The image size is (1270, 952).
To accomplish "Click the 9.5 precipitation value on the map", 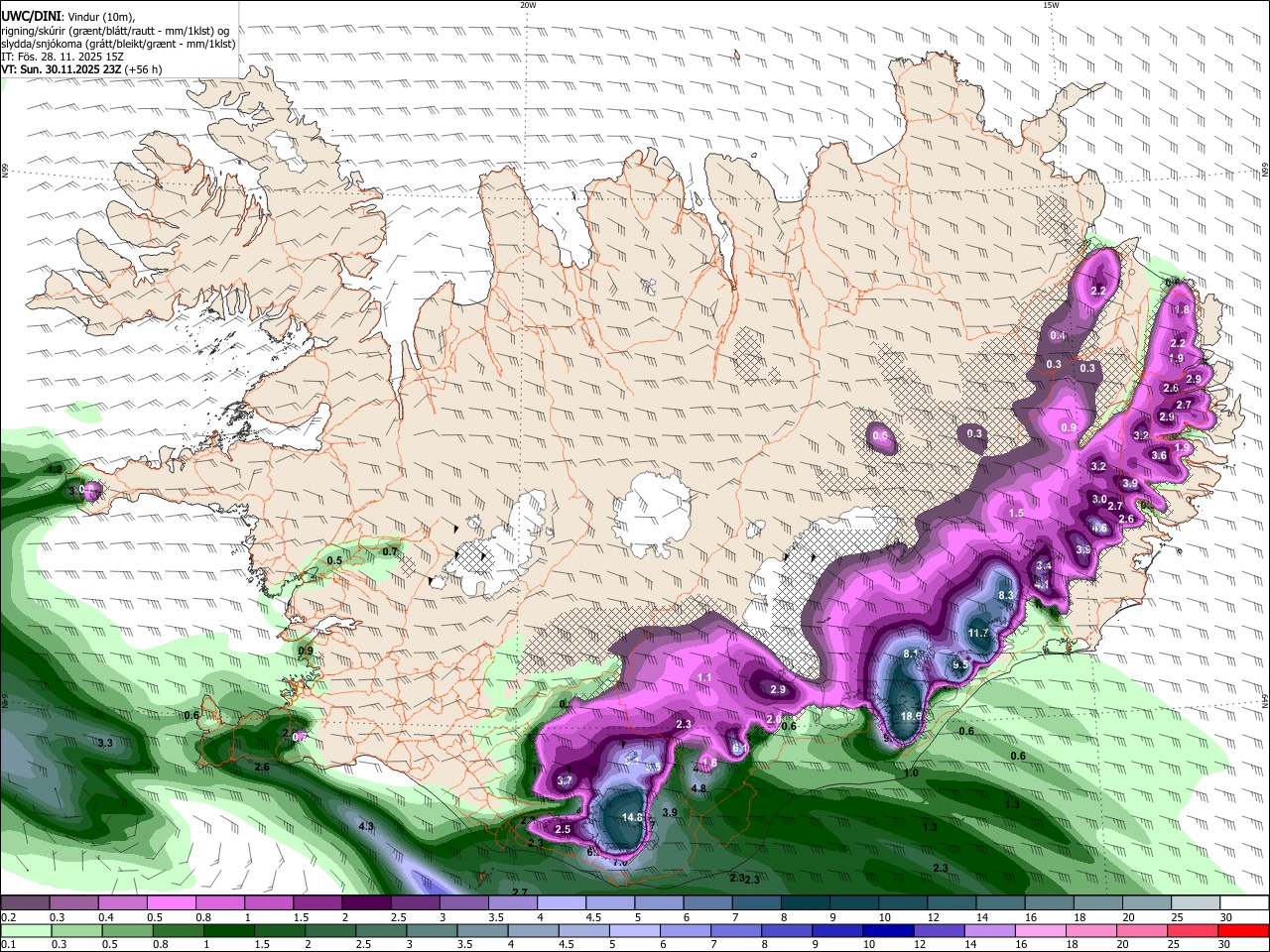I will pyautogui.click(x=959, y=665).
